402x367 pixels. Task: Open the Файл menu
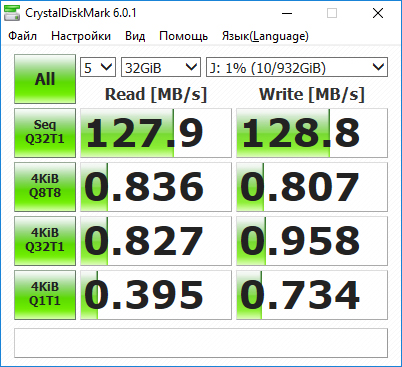tap(22, 36)
